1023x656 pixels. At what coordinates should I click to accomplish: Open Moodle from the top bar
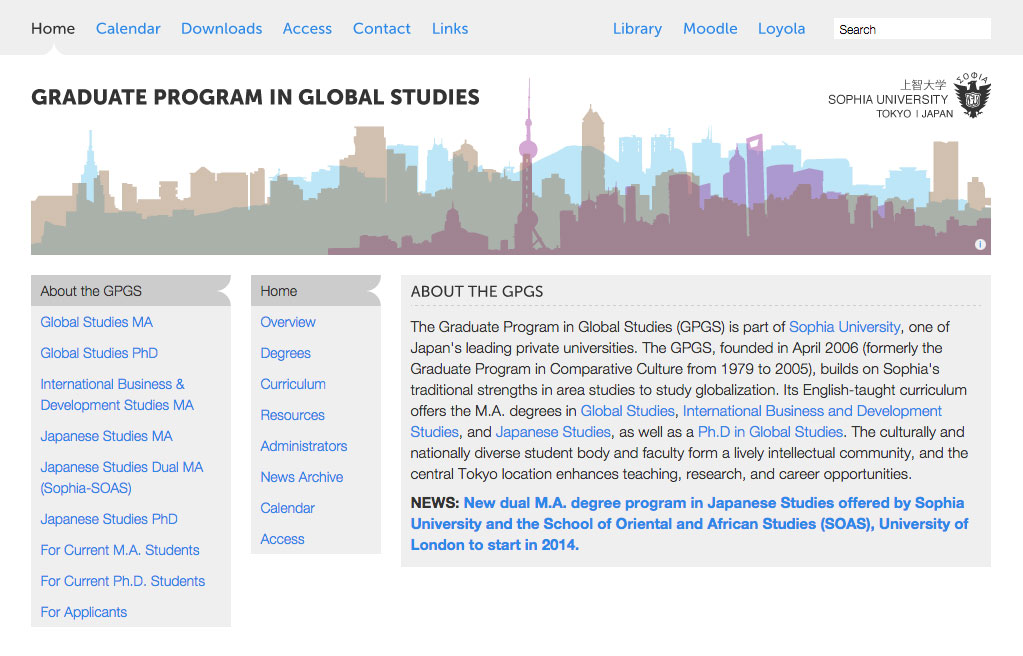[x=710, y=29]
